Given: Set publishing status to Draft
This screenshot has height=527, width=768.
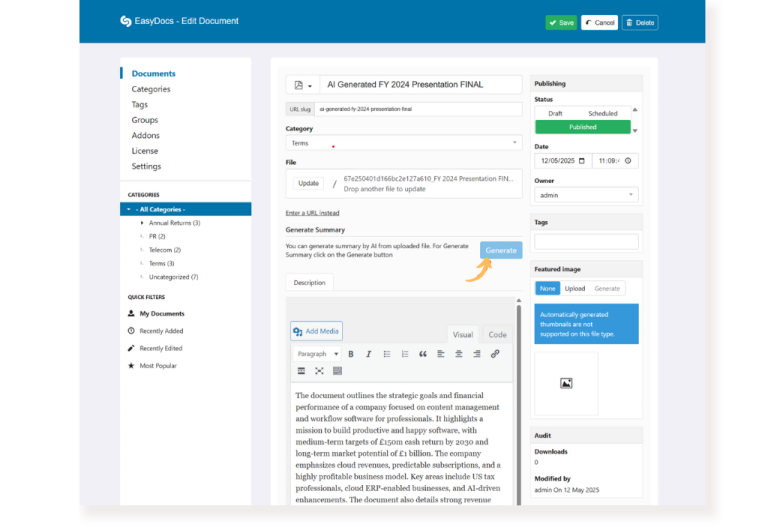Looking at the screenshot, I should [555, 114].
